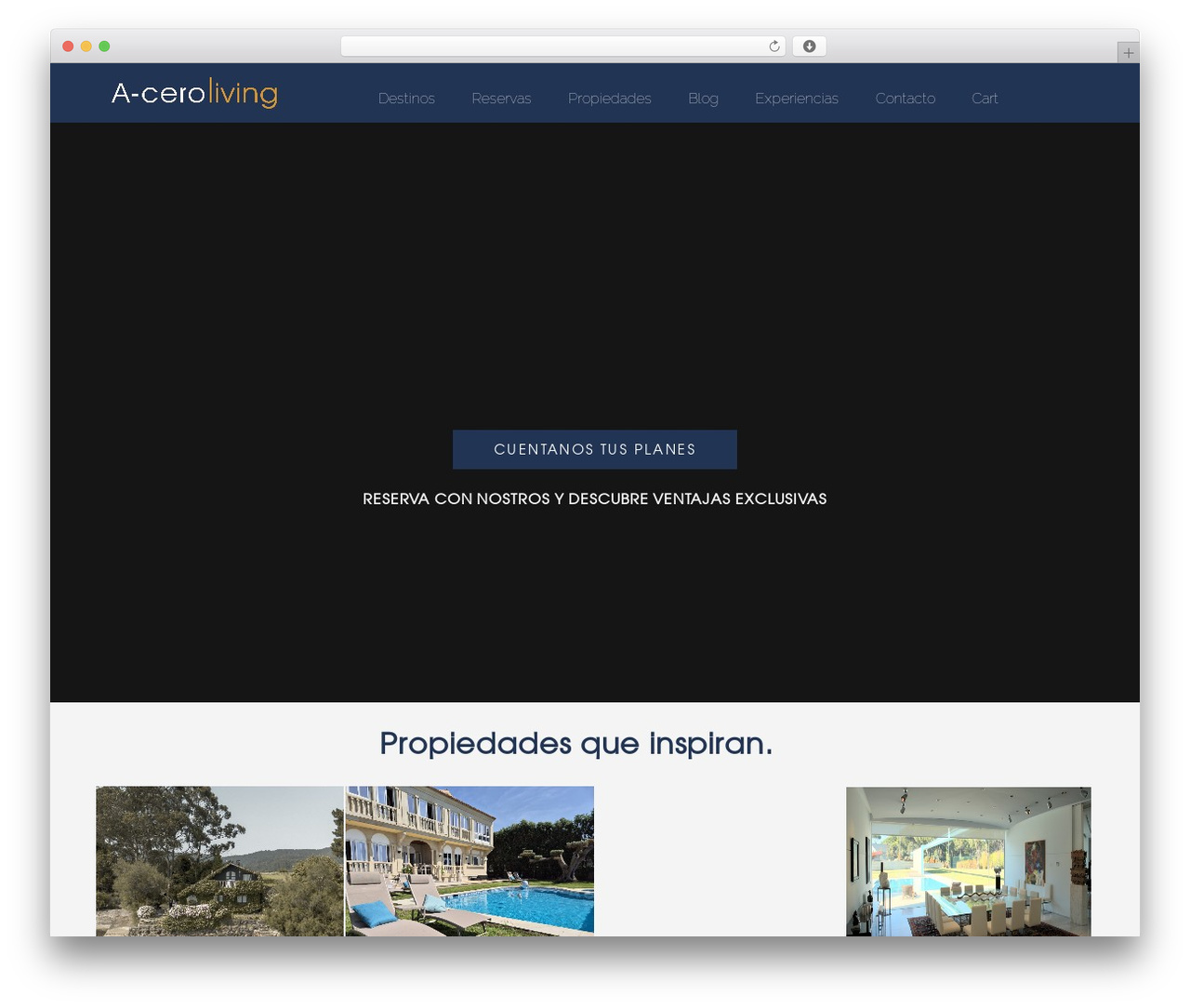View the Cart
The height and width of the screenshot is (1008, 1190).
pyautogui.click(x=985, y=99)
